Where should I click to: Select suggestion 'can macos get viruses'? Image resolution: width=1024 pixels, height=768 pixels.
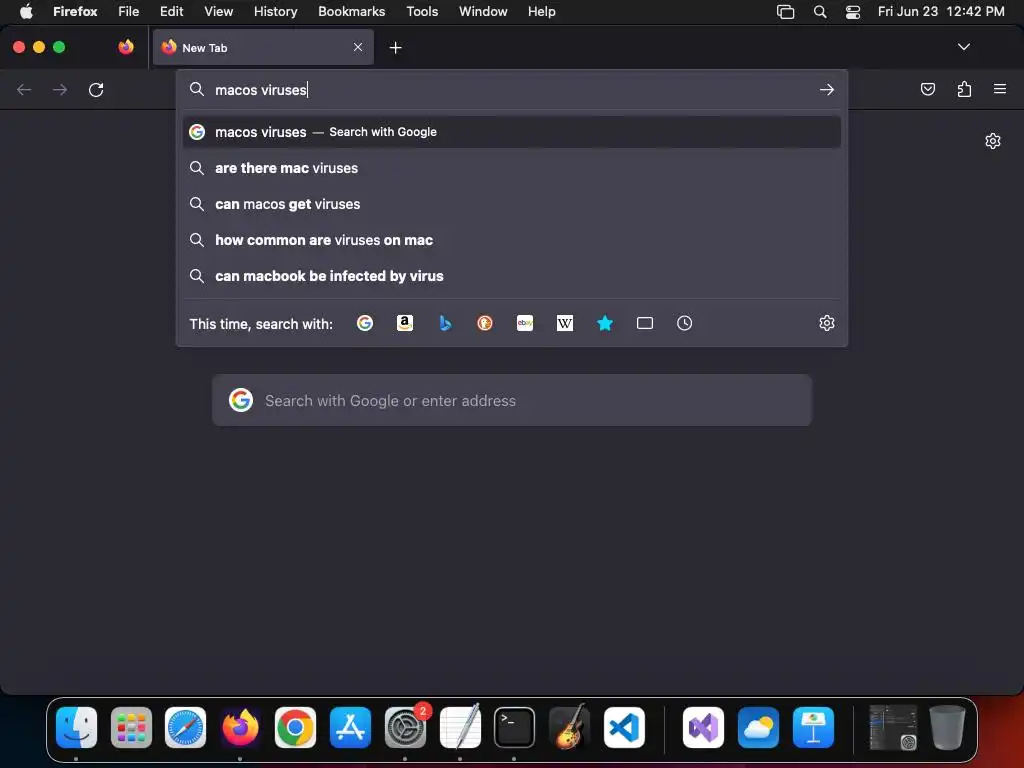tap(511, 204)
